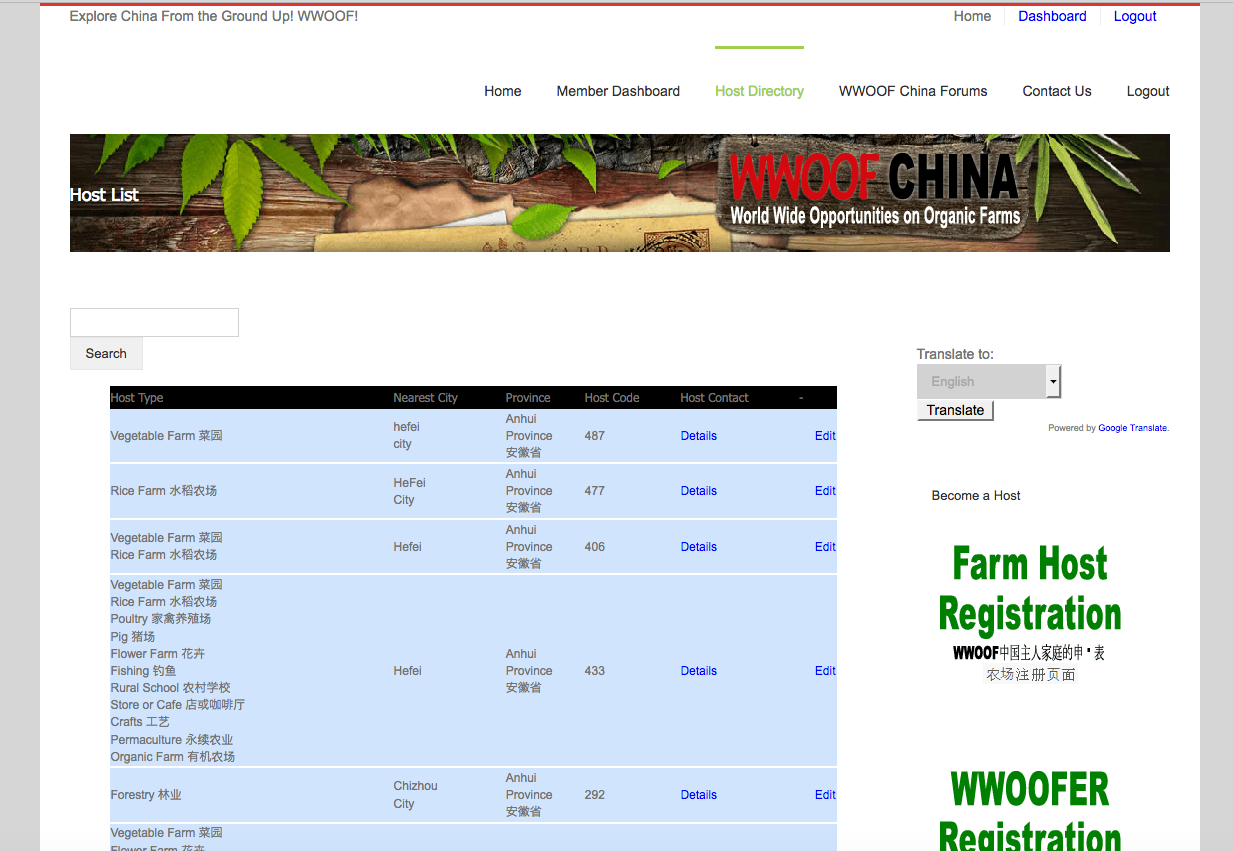Click the Host Code column header
The width and height of the screenshot is (1233, 851).
point(612,398)
